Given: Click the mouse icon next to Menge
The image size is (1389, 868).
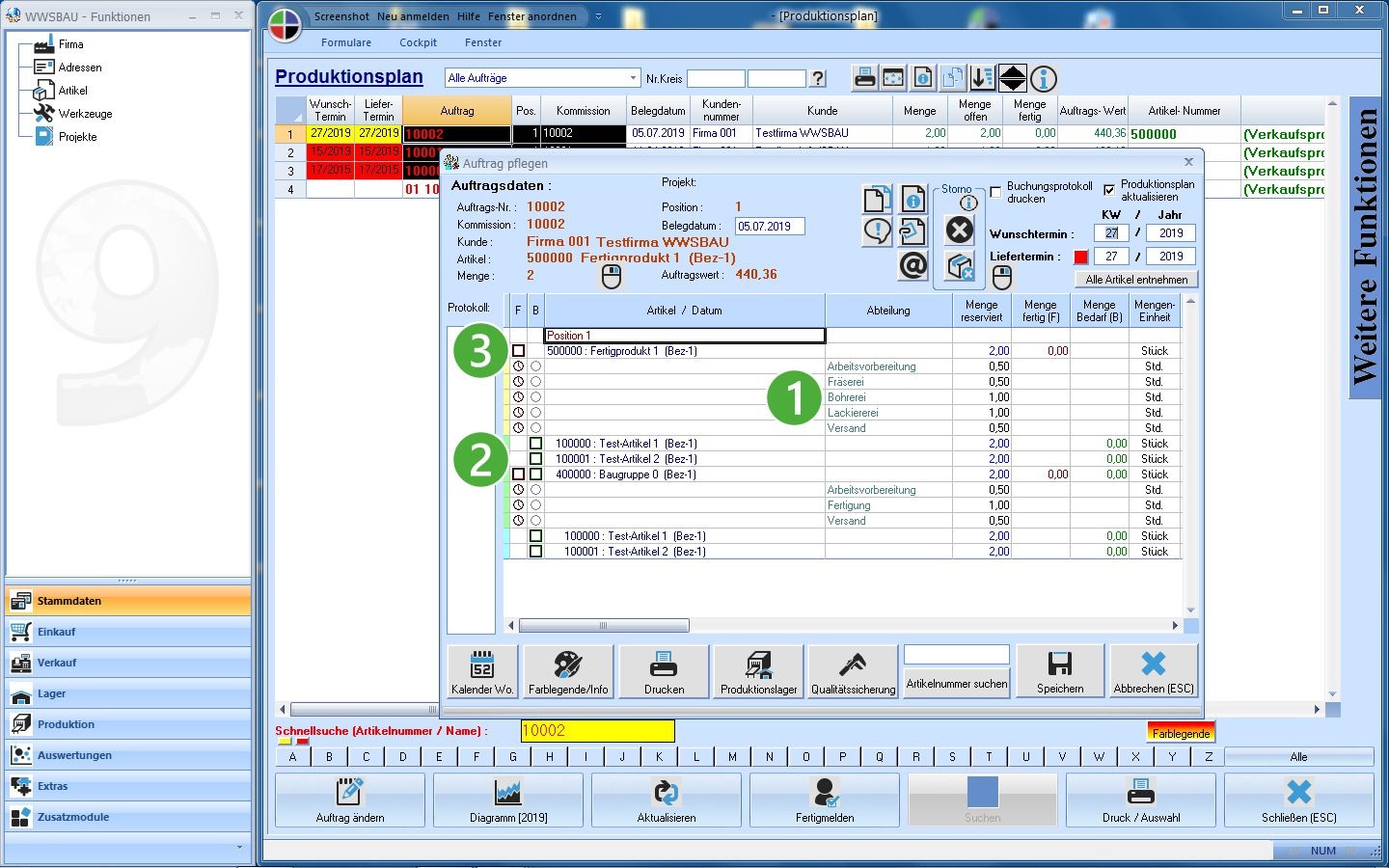Looking at the screenshot, I should point(612,277).
